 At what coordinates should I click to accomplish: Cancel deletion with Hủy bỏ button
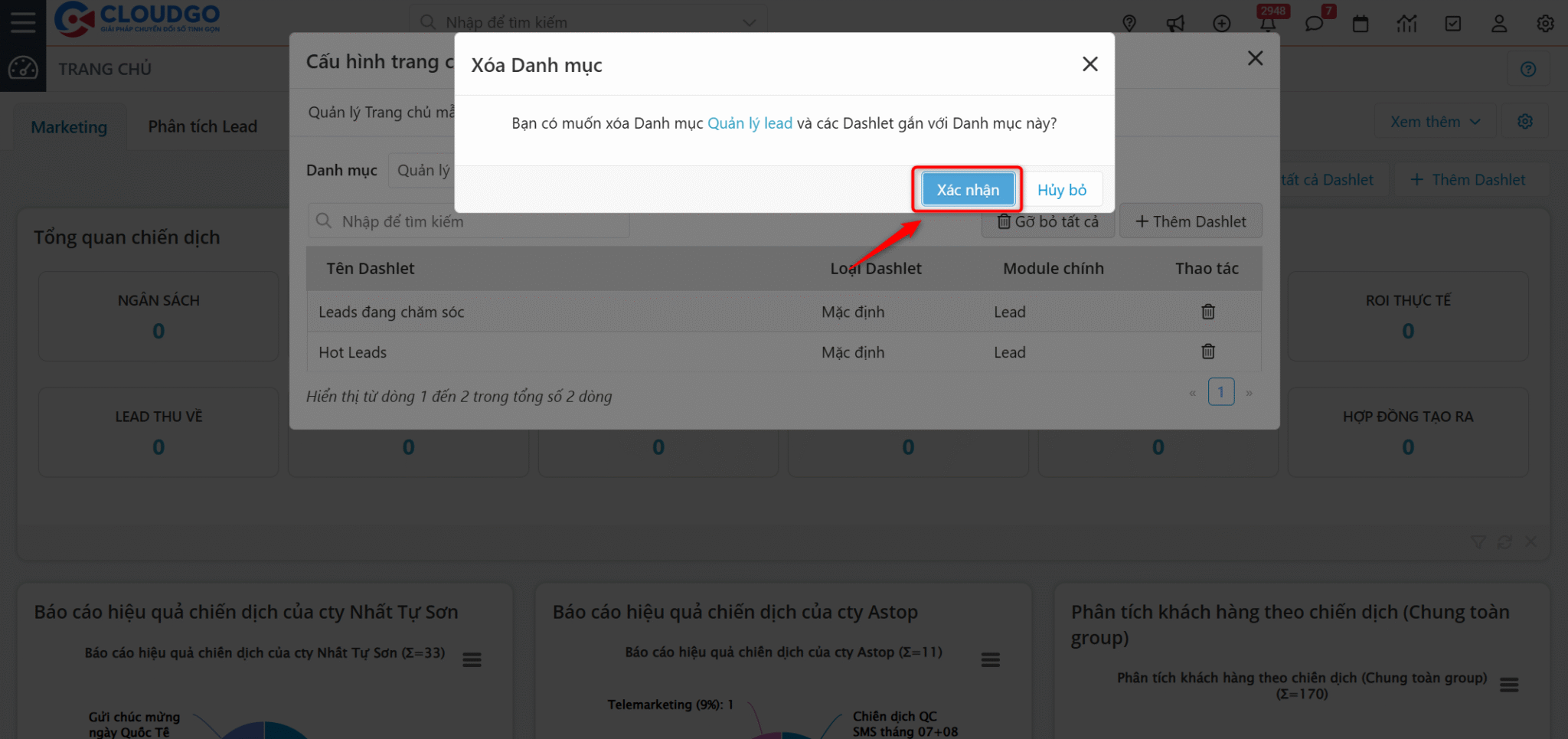pos(1062,189)
